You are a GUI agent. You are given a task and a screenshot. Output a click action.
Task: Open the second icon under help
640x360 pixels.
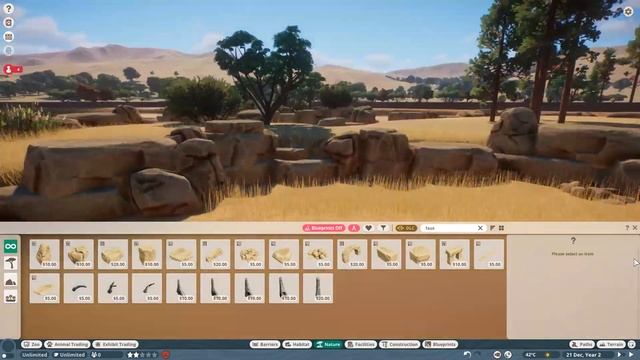[9, 22]
